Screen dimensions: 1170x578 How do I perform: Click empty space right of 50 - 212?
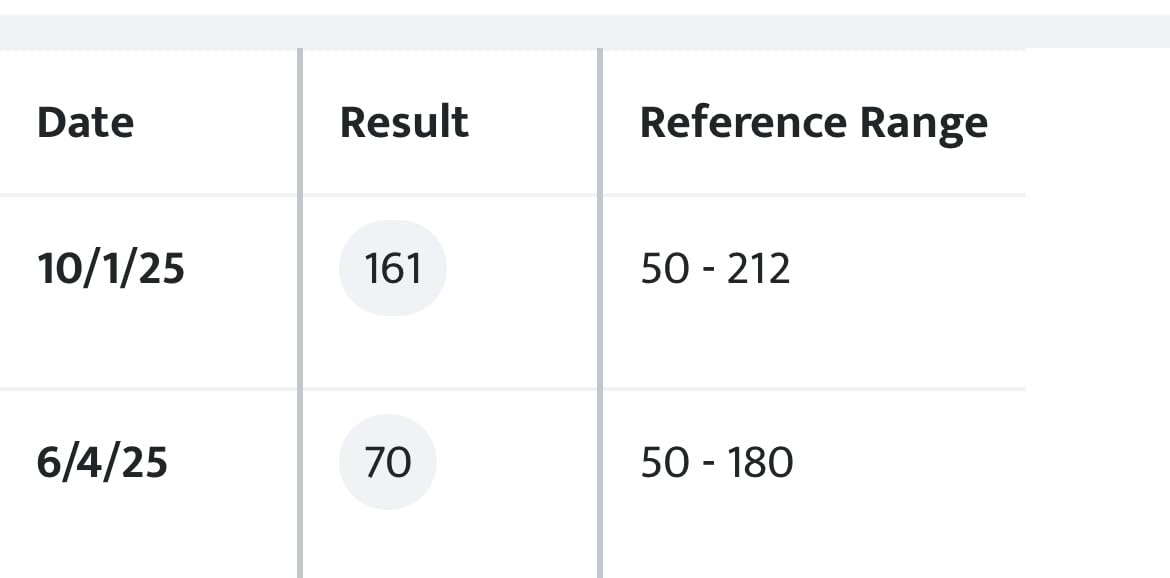pyautogui.click(x=900, y=269)
